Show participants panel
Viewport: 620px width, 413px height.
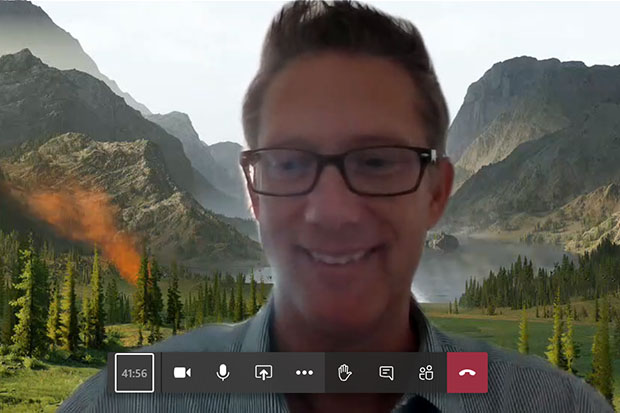[426, 373]
